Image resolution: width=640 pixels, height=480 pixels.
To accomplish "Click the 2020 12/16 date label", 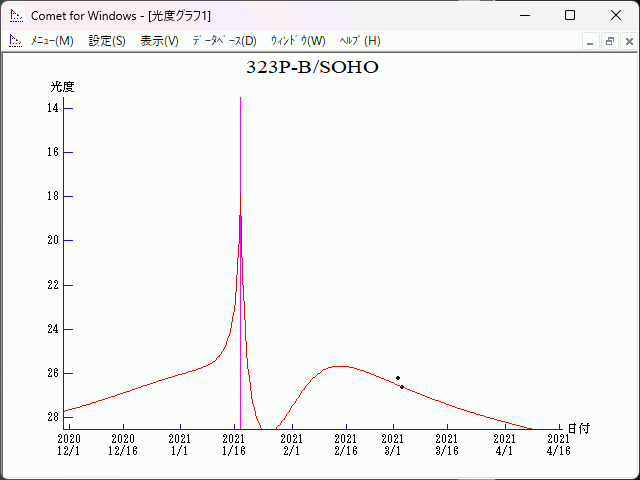I will [123, 445].
